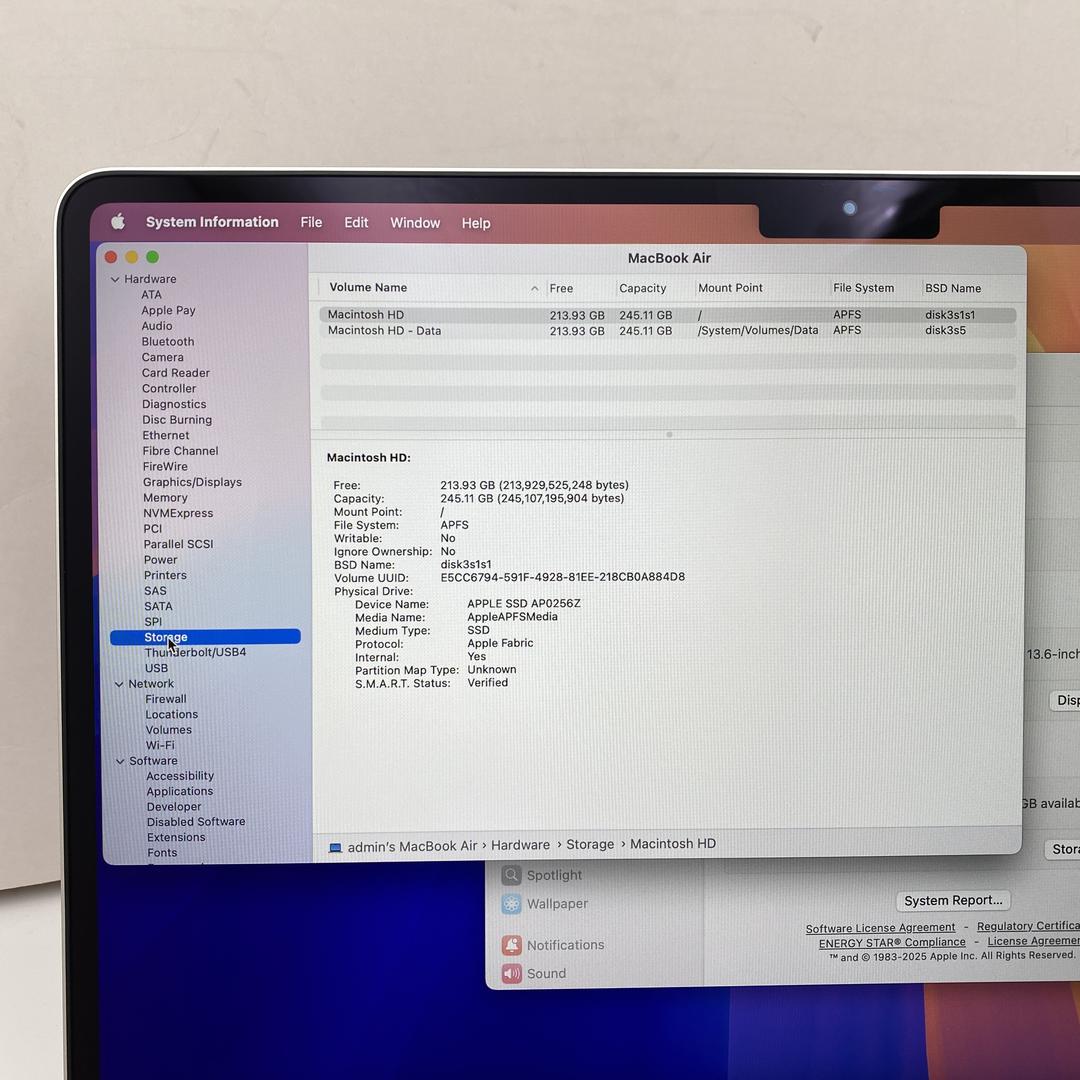Open ENERGY STAR Compliance link
This screenshot has height=1080, width=1080.
892,942
